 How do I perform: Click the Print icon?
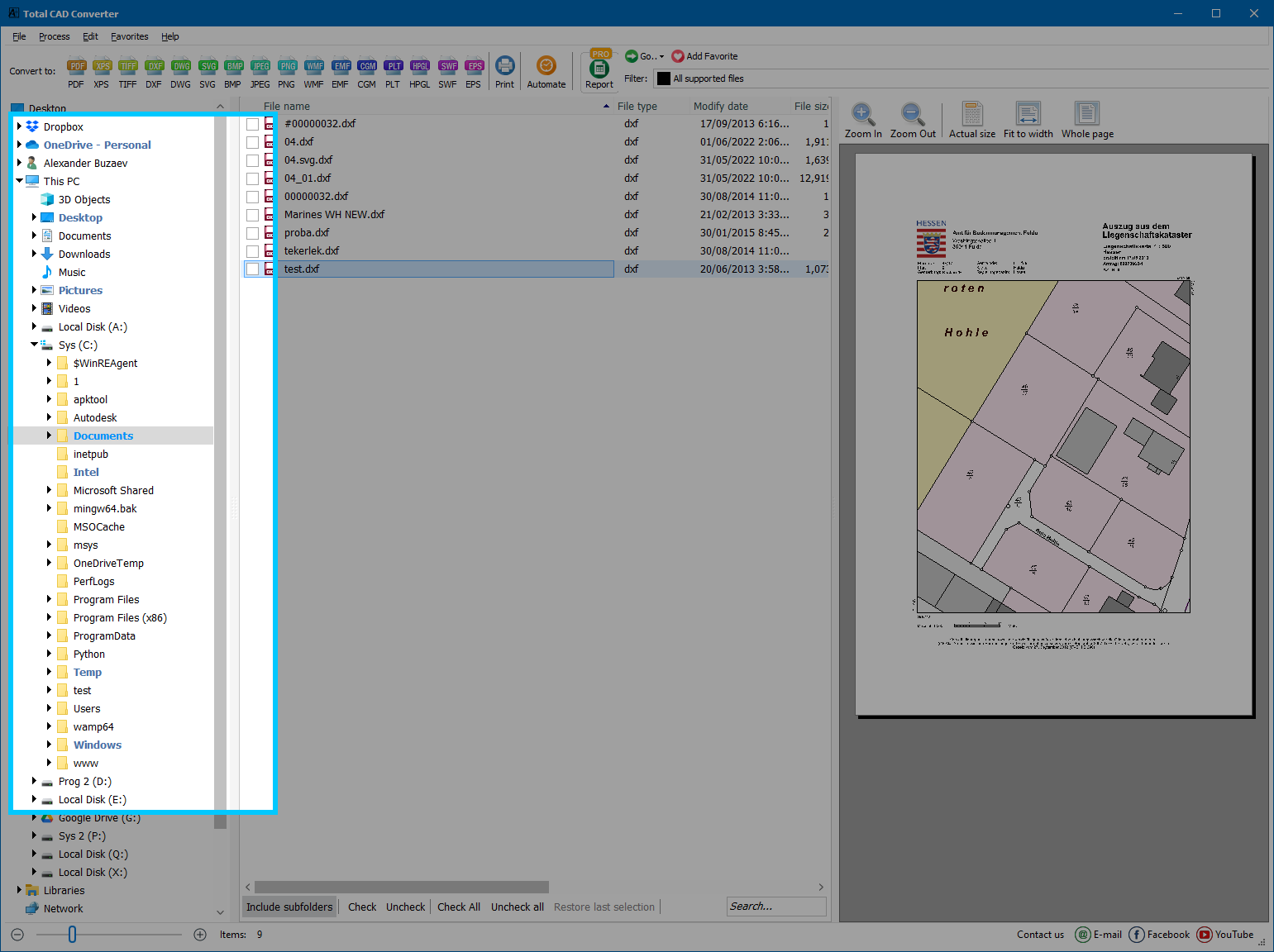[504, 72]
